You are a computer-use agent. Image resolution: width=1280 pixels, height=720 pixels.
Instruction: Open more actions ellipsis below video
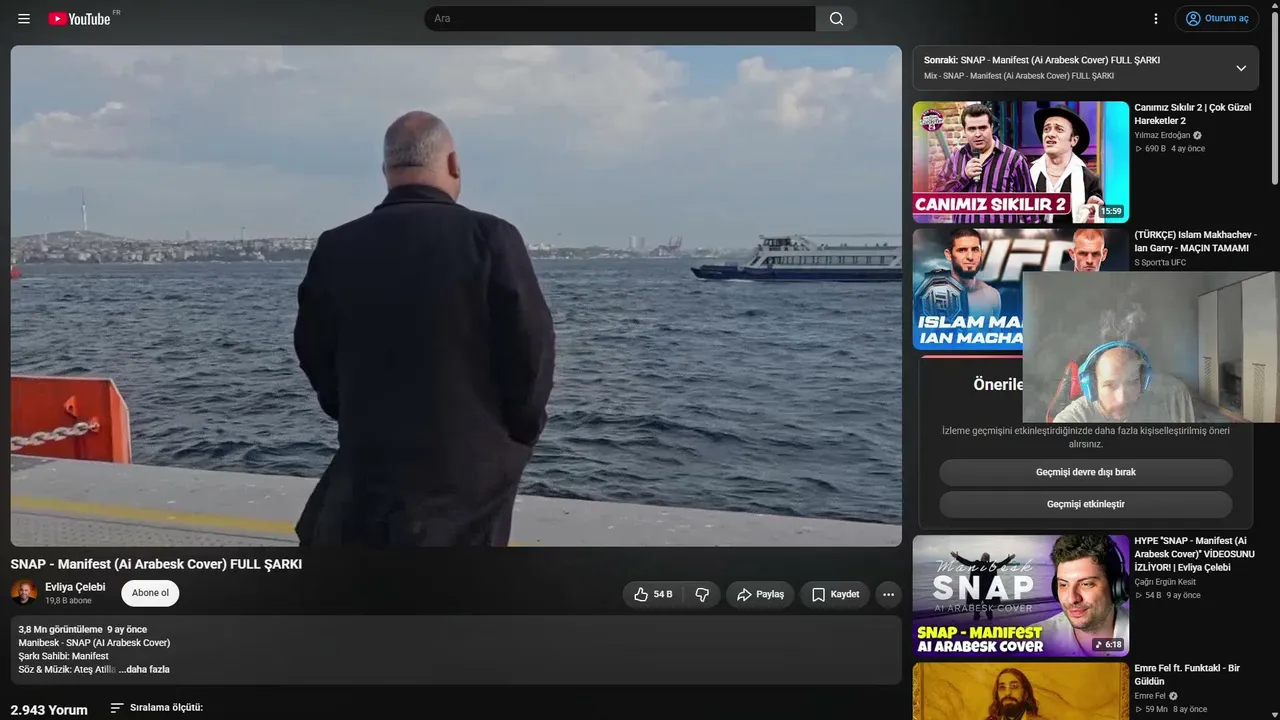coord(888,594)
